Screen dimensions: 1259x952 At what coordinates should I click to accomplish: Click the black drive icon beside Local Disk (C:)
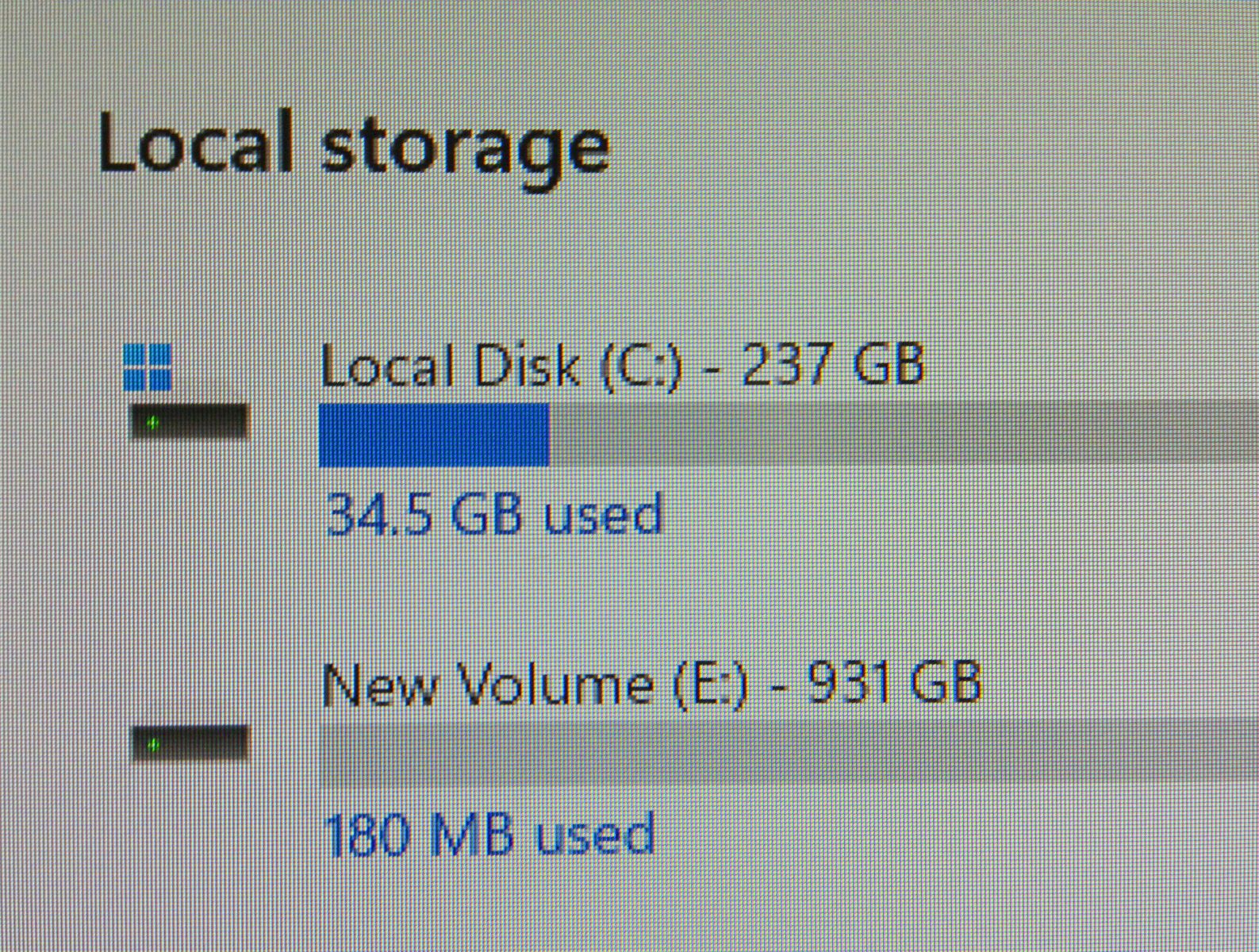tap(189, 421)
